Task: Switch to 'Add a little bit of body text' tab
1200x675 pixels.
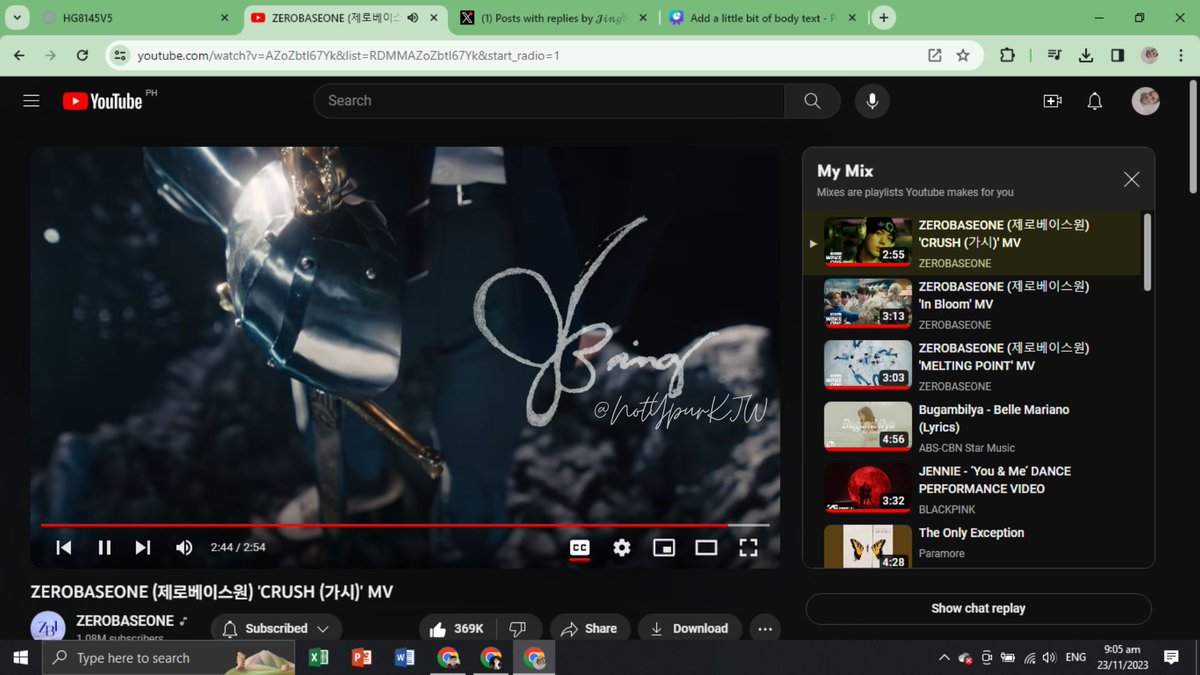Action: pyautogui.click(x=762, y=18)
